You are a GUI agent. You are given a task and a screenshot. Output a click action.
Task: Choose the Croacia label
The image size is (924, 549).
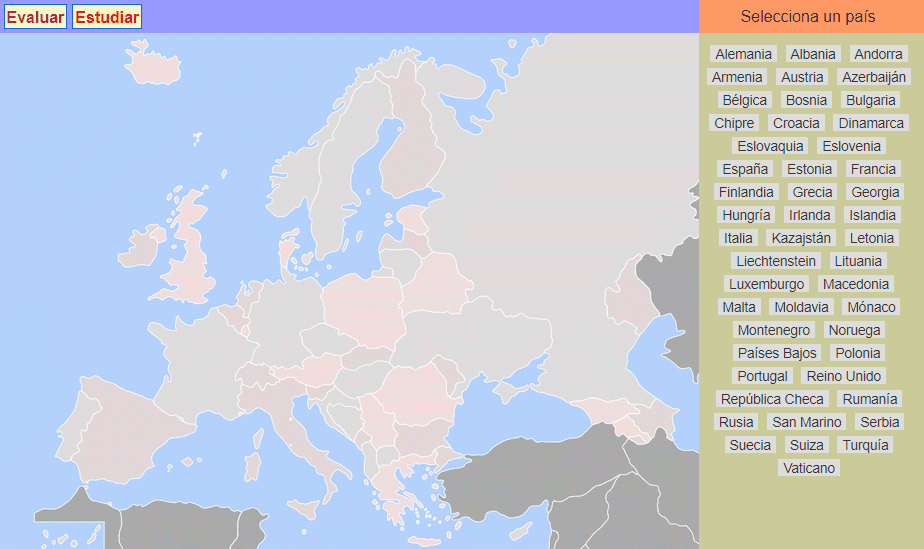tap(796, 123)
